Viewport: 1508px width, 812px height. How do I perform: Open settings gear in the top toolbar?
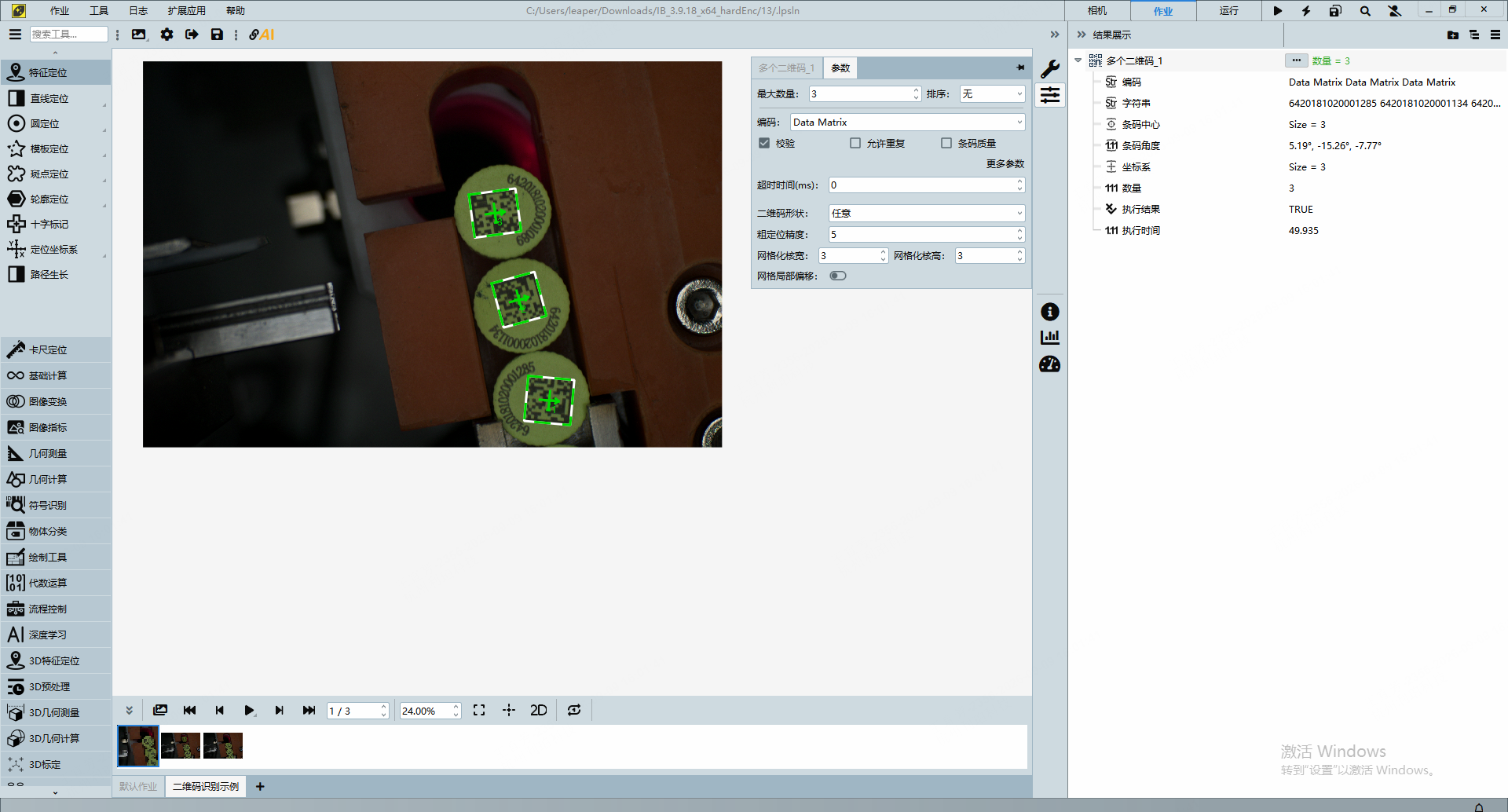point(167,35)
